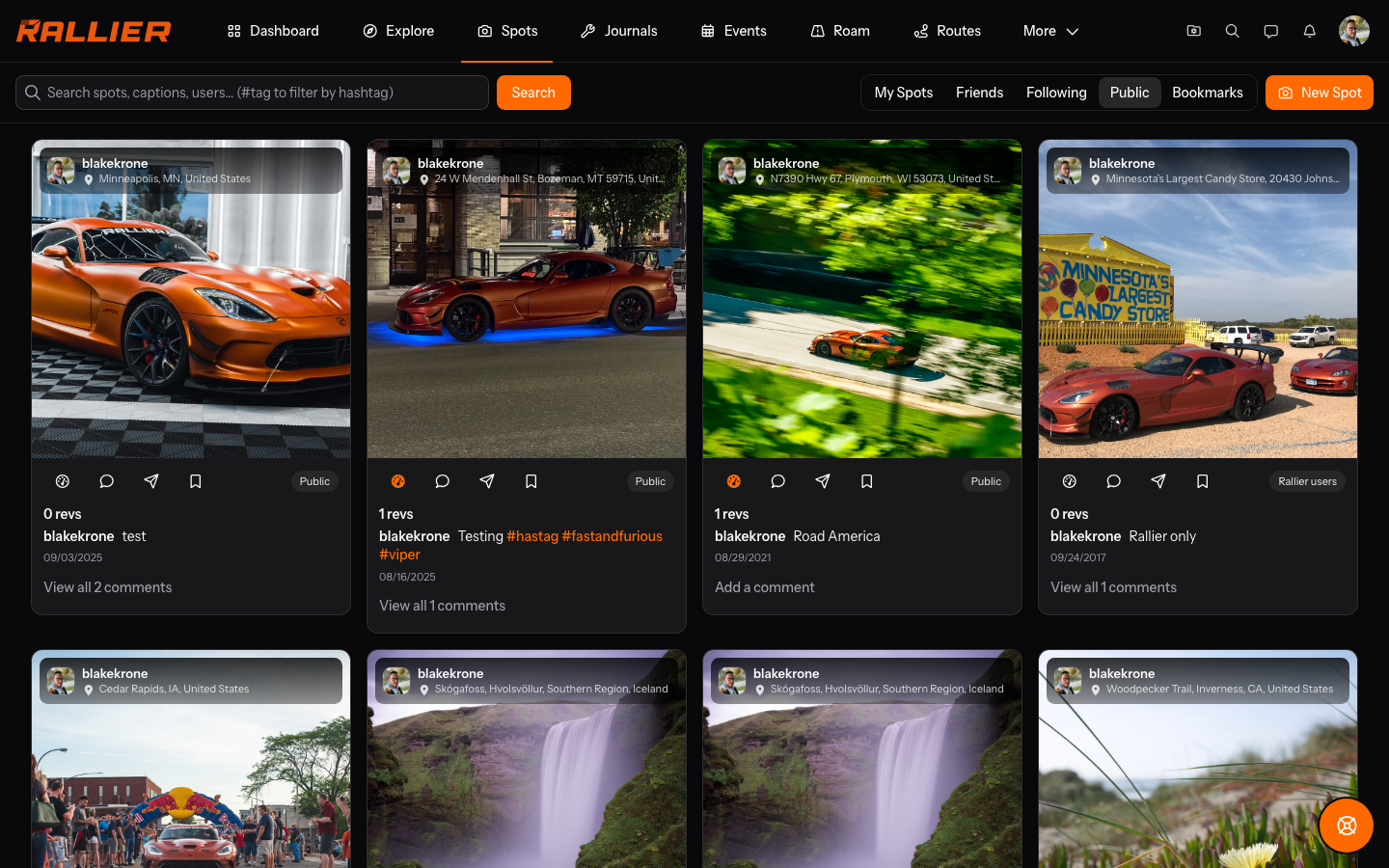The image size is (1389, 868).
Task: Click 'Add a comment' on Road America post
Action: click(764, 587)
